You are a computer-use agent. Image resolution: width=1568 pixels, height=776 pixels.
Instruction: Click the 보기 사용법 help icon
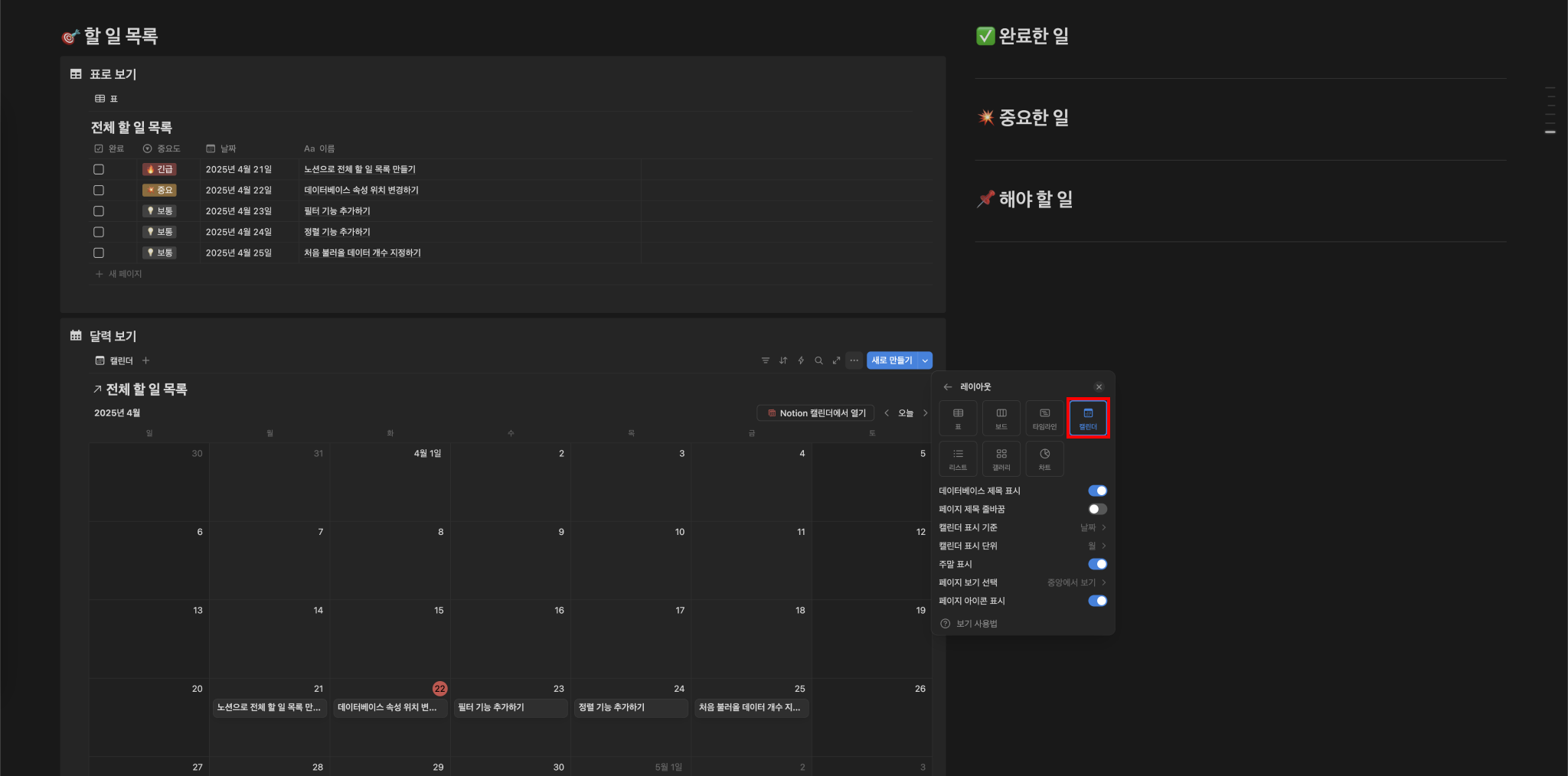[x=946, y=624]
